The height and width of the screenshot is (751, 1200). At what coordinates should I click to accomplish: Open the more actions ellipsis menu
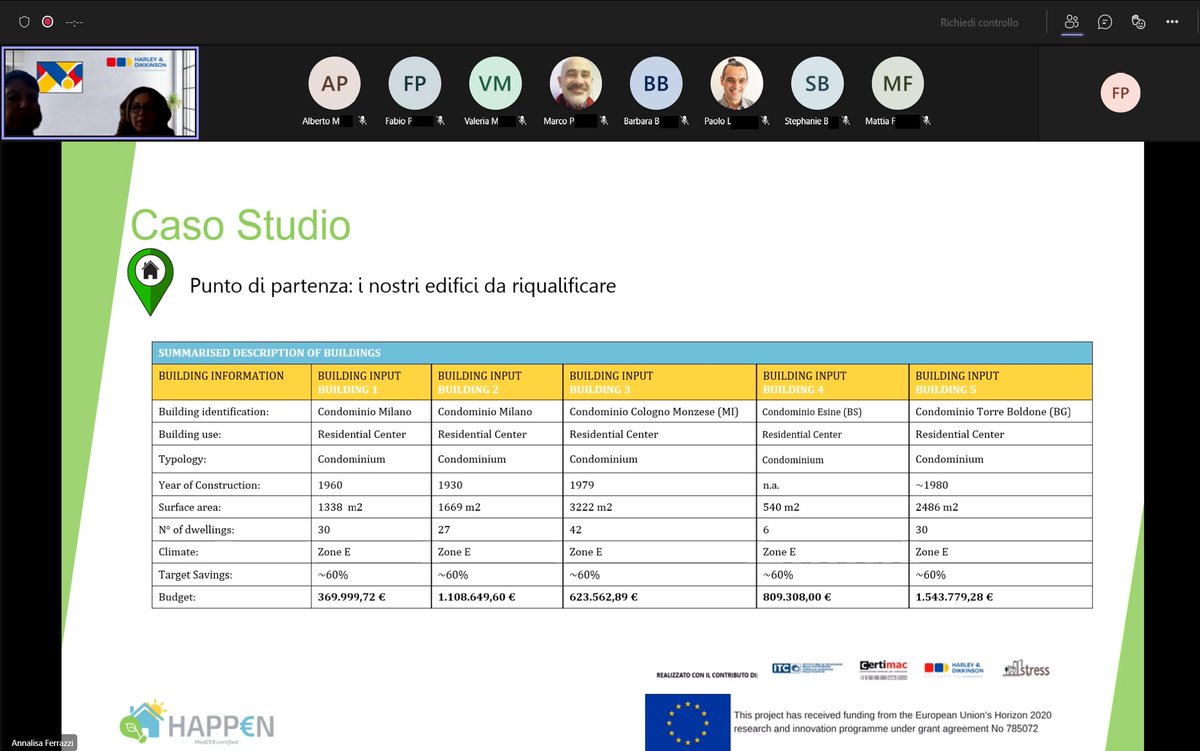click(1172, 21)
